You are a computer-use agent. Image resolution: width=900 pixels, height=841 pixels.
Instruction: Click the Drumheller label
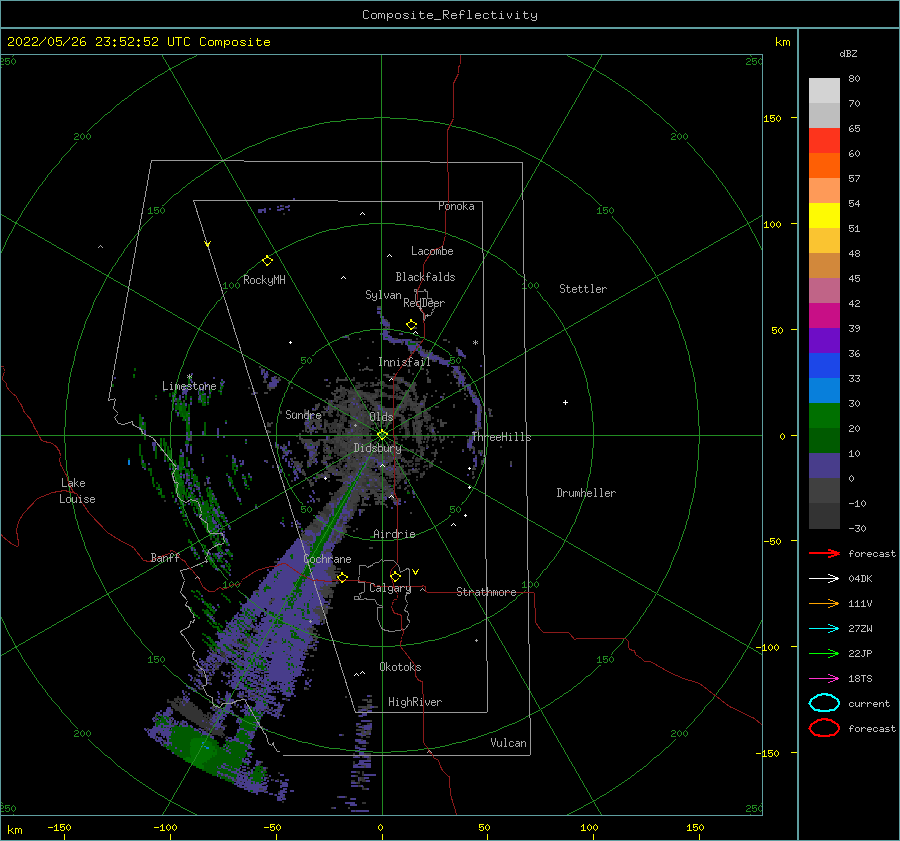(586, 493)
